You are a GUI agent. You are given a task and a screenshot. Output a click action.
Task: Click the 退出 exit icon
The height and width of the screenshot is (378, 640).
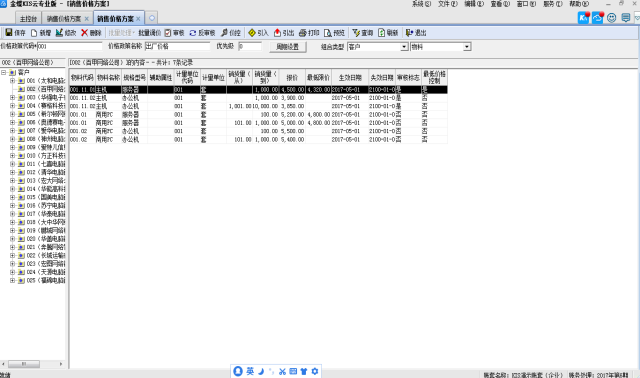tap(409, 33)
